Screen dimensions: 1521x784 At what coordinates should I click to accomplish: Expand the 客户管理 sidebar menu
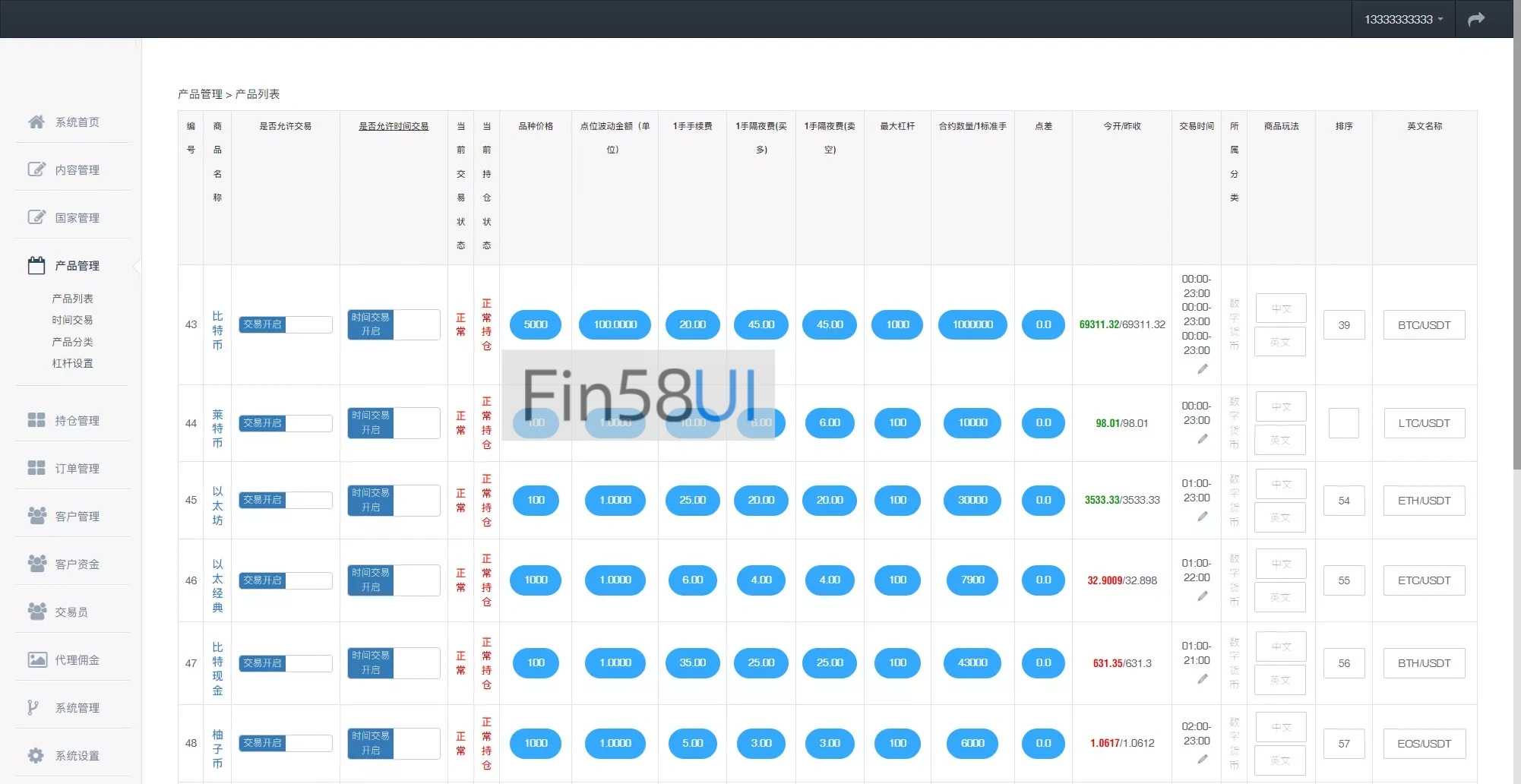pos(77,516)
